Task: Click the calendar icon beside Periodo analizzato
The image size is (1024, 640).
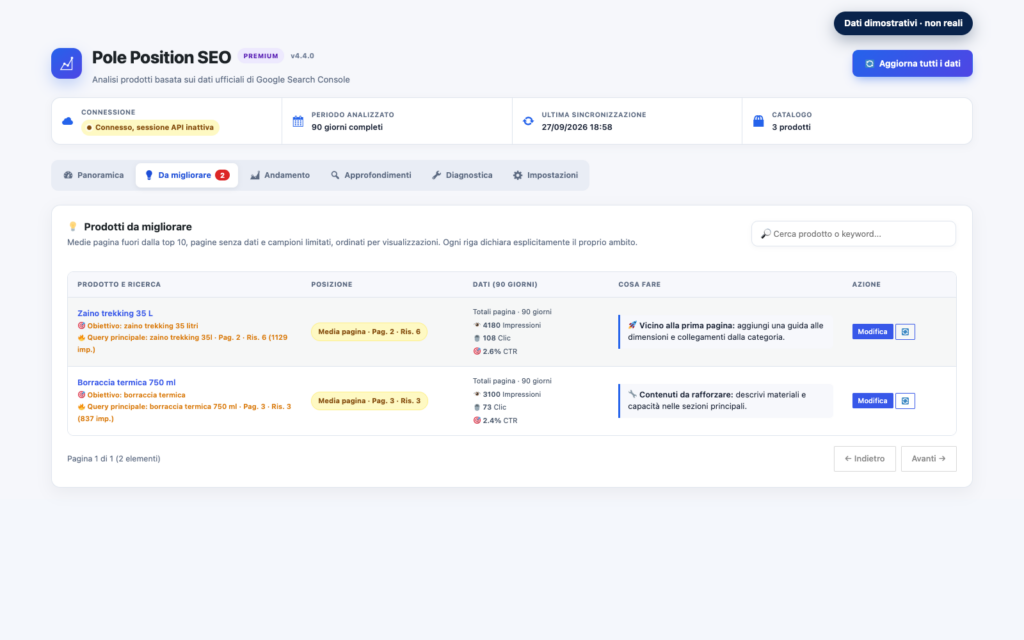Action: [298, 121]
